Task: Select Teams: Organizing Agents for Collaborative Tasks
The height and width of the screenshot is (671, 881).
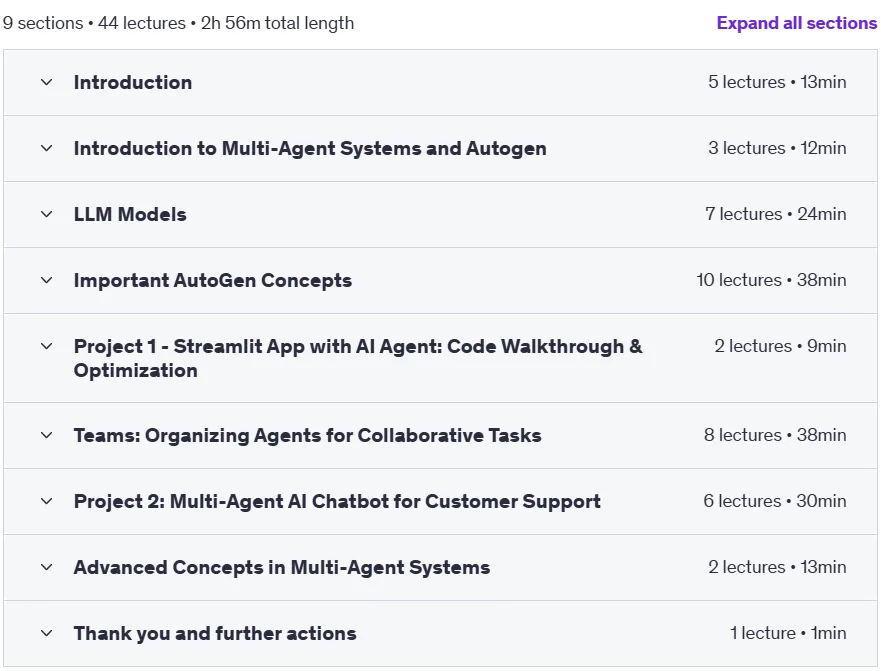Action: (x=307, y=435)
